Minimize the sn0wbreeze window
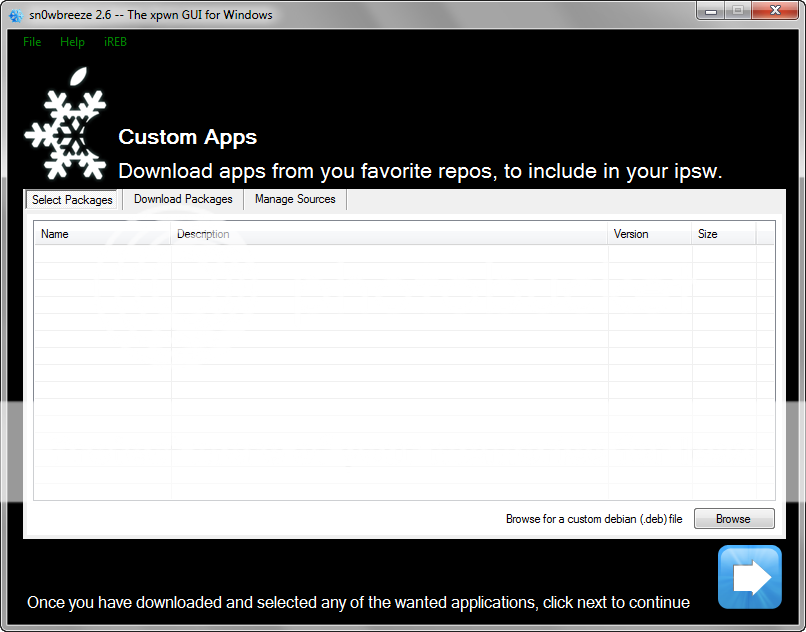The image size is (806, 632). pos(711,11)
